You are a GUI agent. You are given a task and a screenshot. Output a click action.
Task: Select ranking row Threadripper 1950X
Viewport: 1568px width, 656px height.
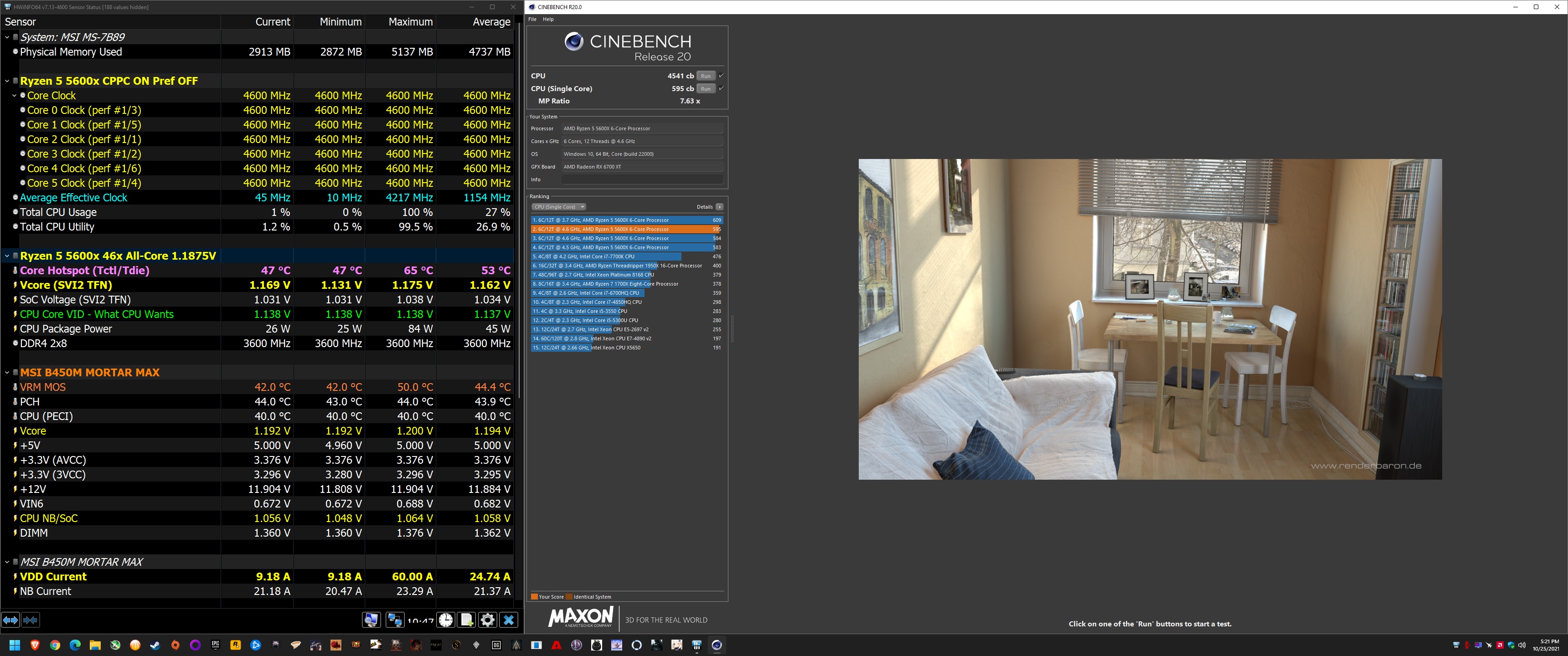[627, 266]
